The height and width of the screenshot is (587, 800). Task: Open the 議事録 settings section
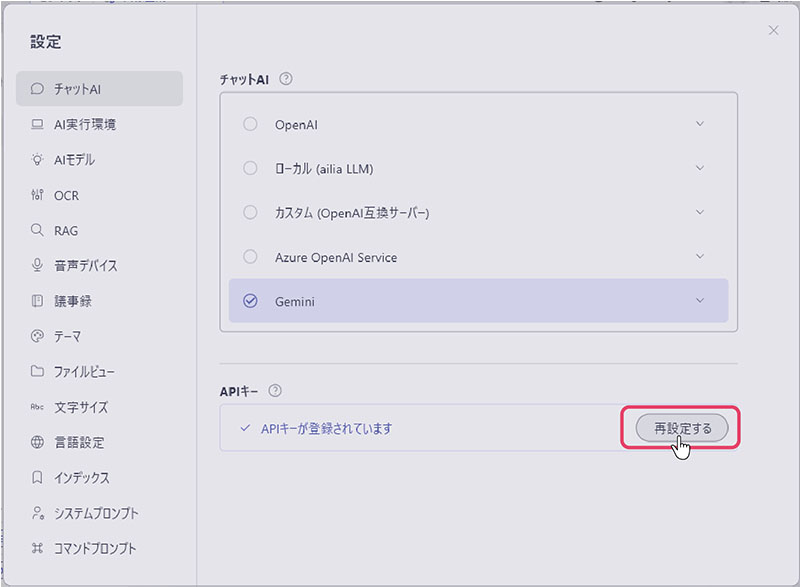(x=72, y=301)
